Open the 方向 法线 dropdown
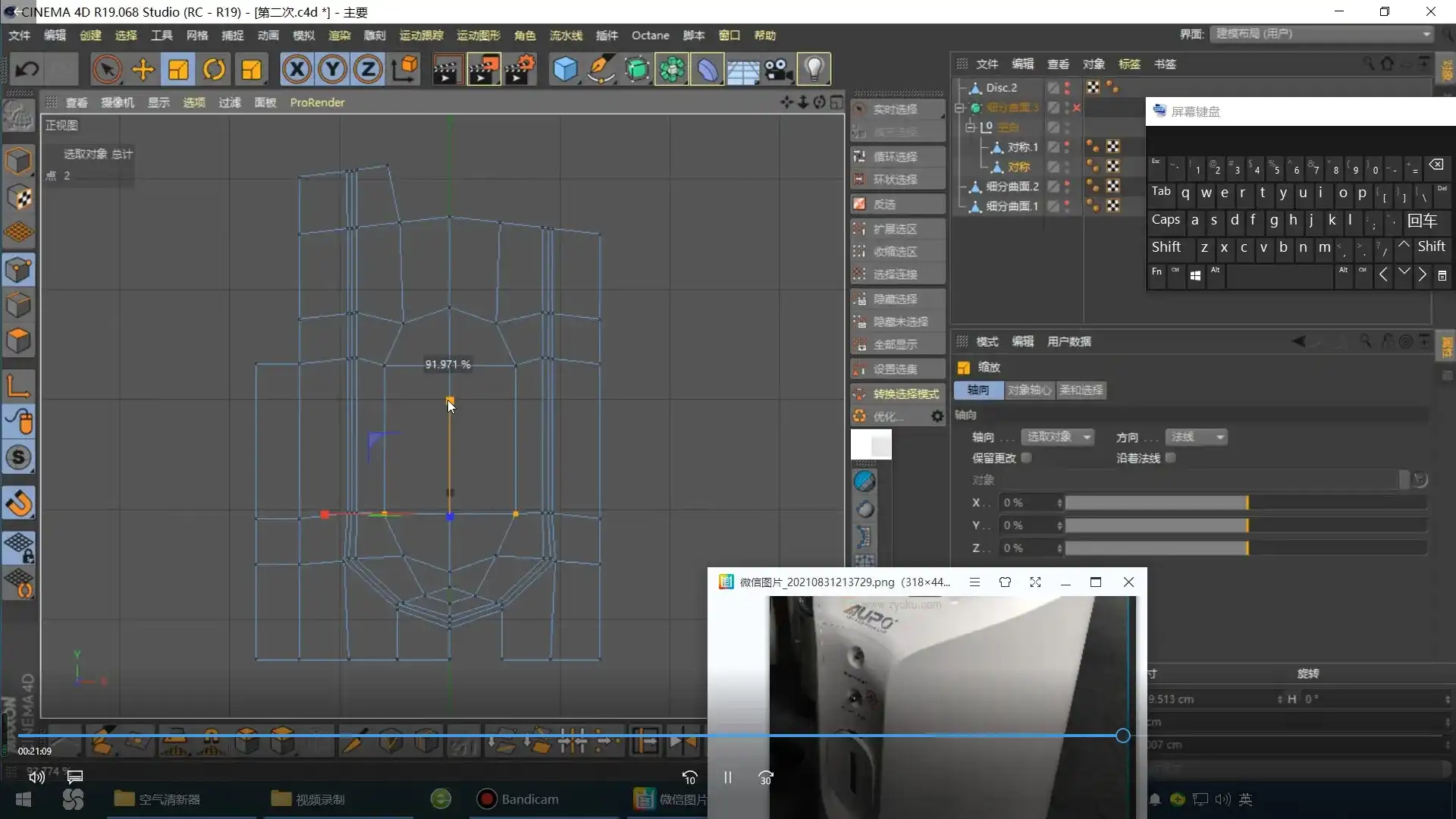 (1196, 437)
